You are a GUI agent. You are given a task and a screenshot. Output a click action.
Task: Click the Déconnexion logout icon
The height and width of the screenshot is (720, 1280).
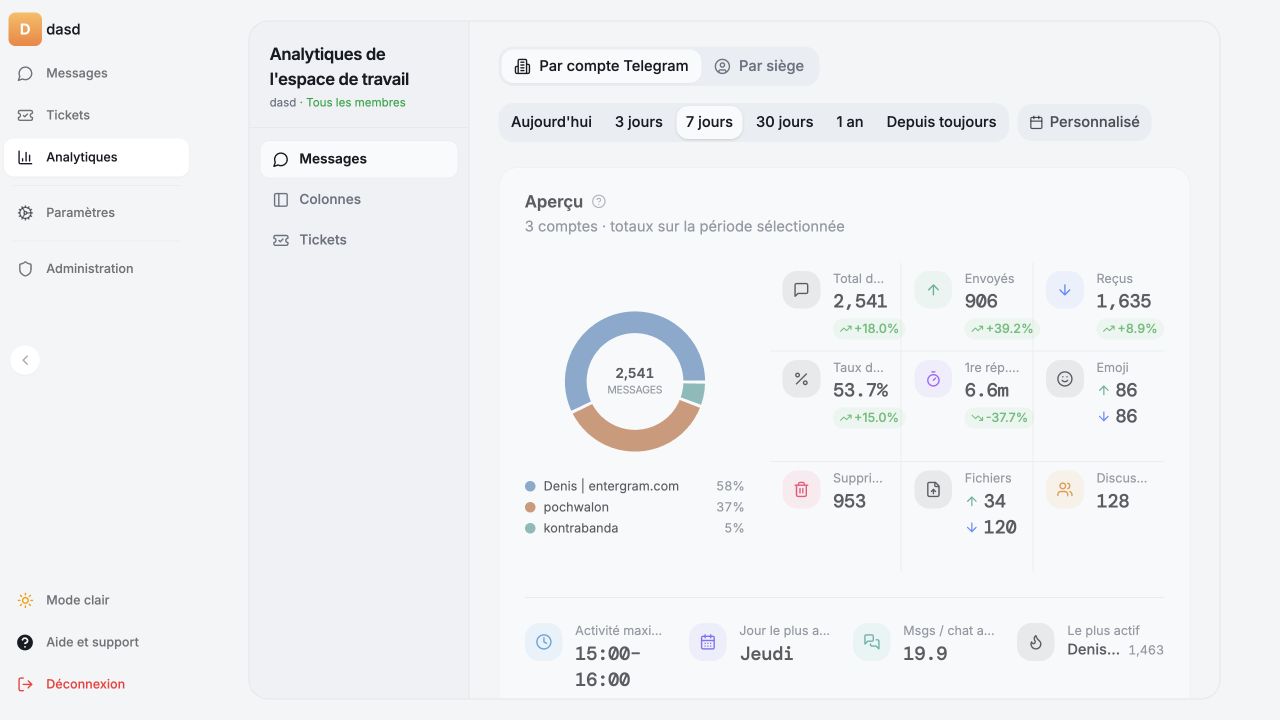click(26, 684)
